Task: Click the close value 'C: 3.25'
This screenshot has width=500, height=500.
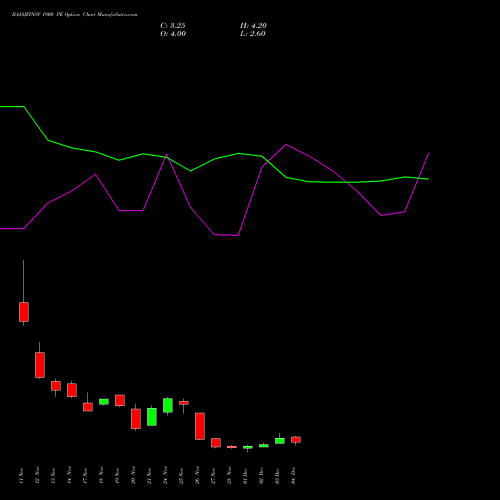Action: point(173,26)
